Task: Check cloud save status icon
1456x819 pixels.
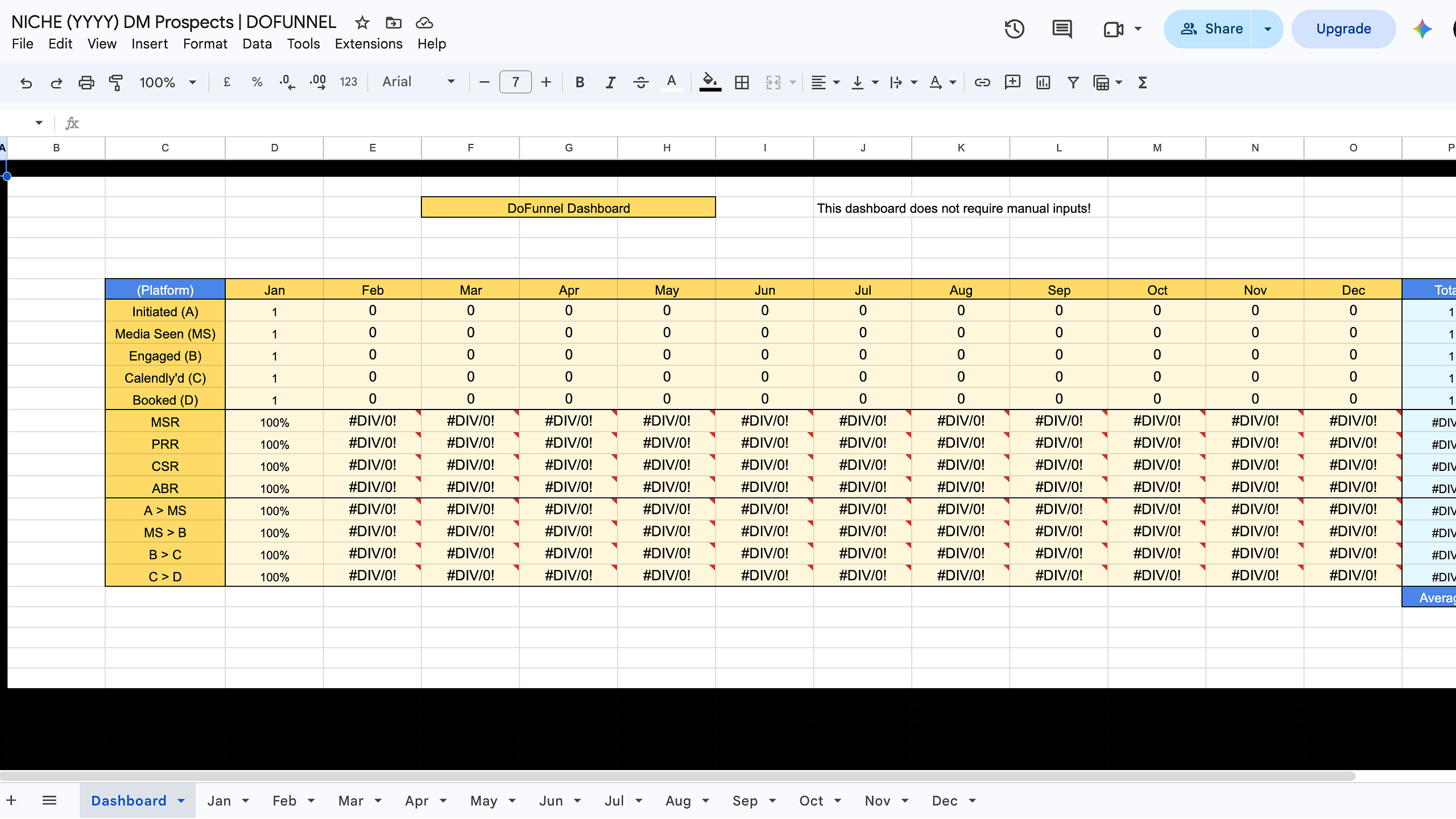Action: tap(424, 23)
